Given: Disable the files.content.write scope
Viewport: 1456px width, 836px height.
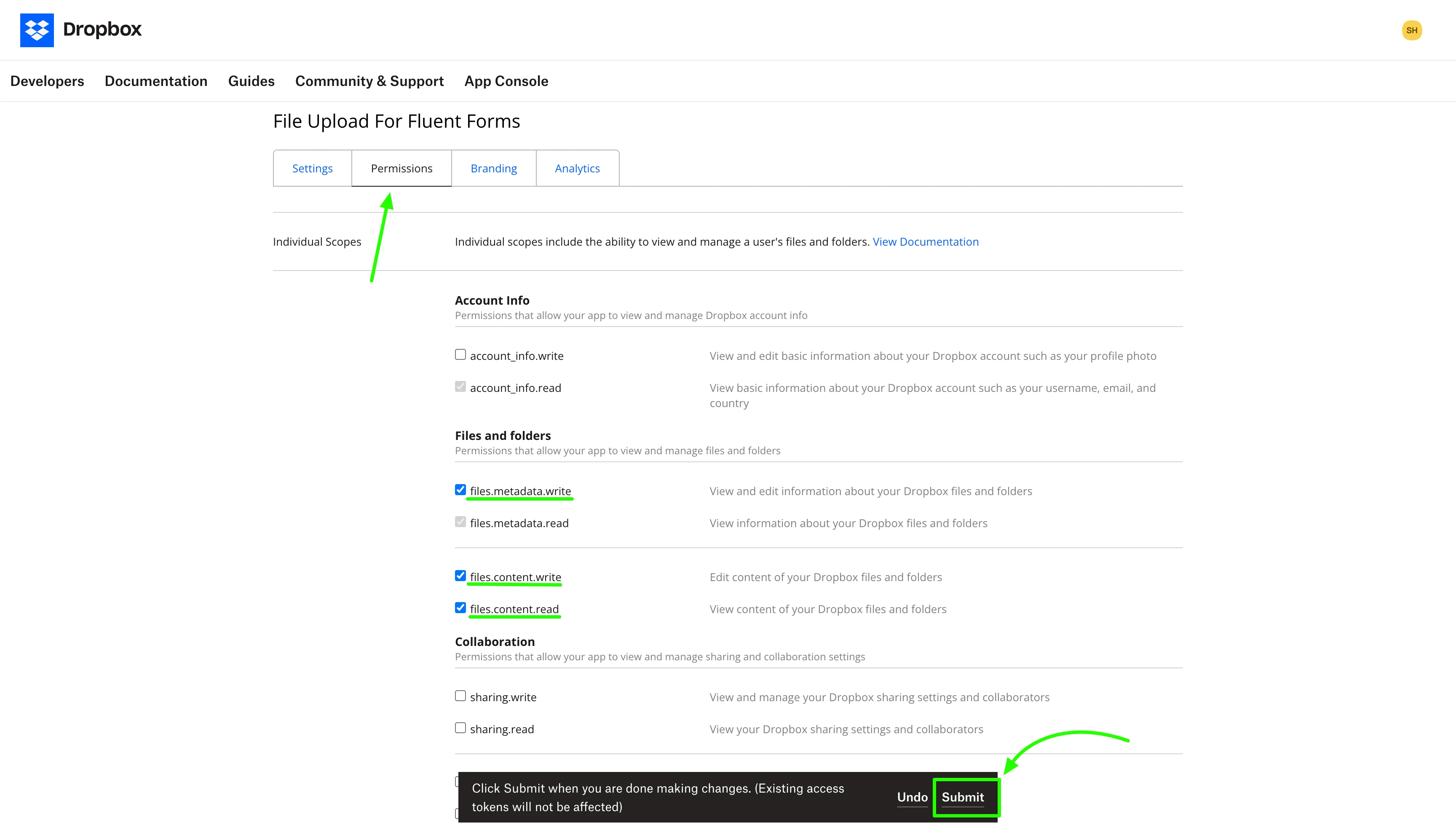Looking at the screenshot, I should coord(460,575).
